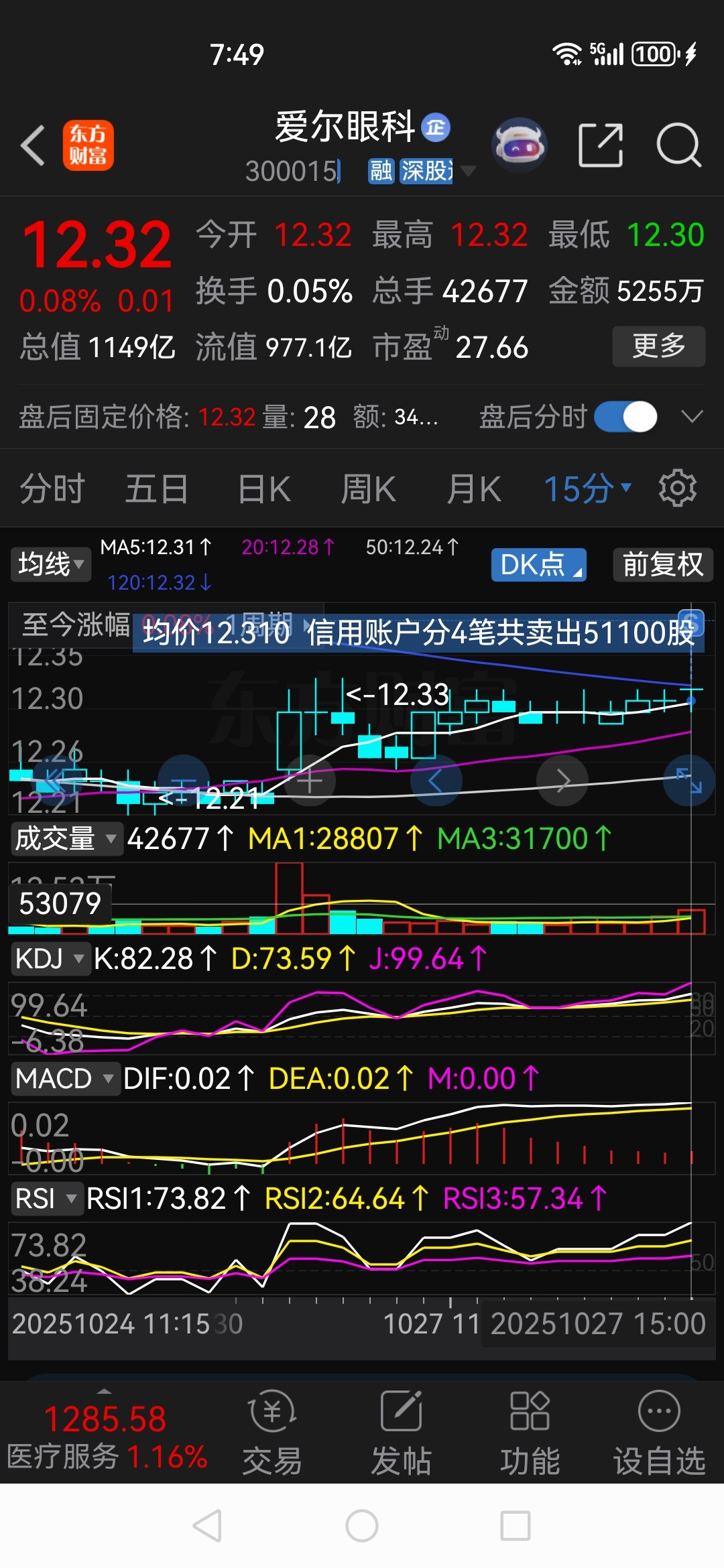Tap the RSI1:73.82 value

[169, 1198]
